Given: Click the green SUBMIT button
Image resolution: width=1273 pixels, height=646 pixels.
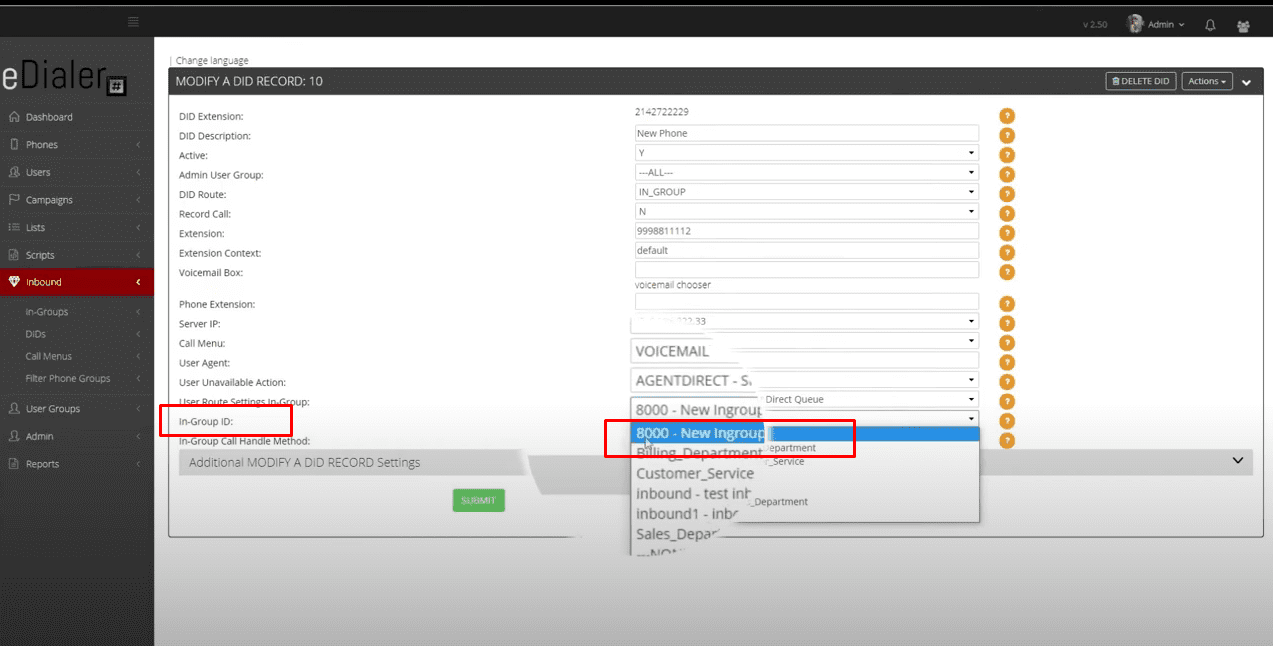Looking at the screenshot, I should coord(478,500).
